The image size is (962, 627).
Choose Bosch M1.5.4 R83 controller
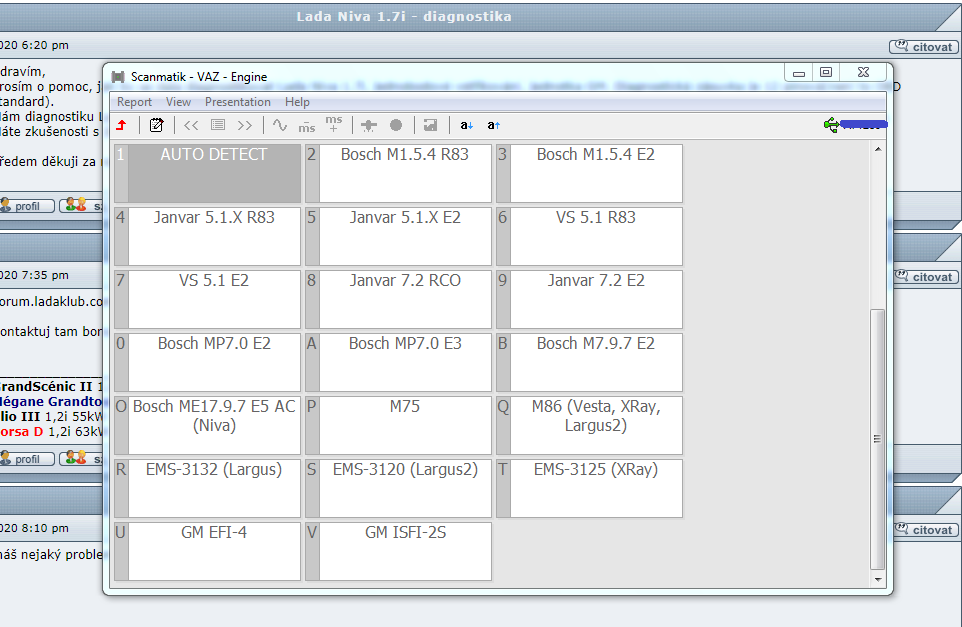pyautogui.click(x=404, y=173)
